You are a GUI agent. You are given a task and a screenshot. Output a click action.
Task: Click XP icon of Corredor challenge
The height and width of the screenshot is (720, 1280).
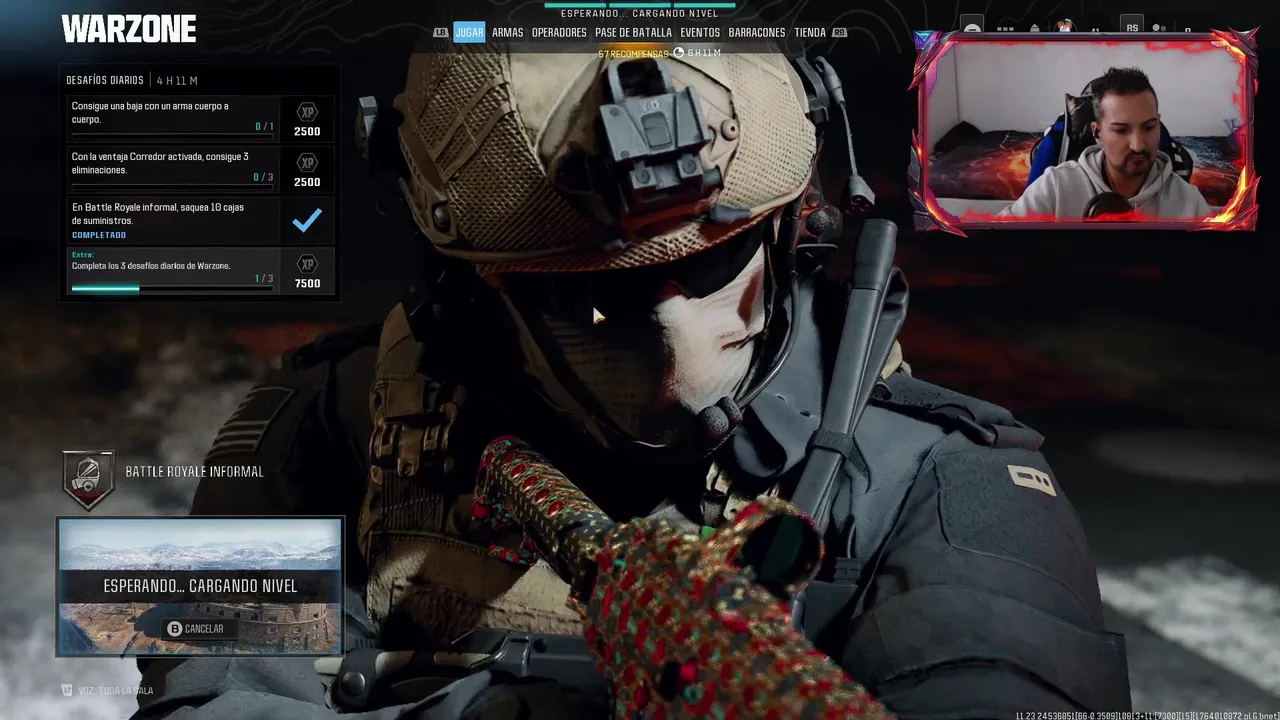pos(307,162)
